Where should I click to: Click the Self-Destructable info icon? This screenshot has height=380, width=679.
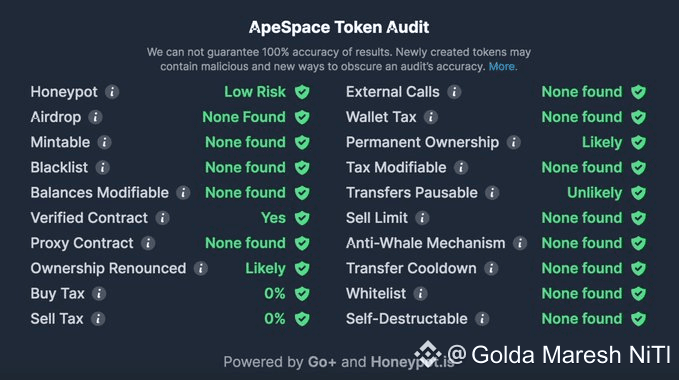(x=482, y=319)
